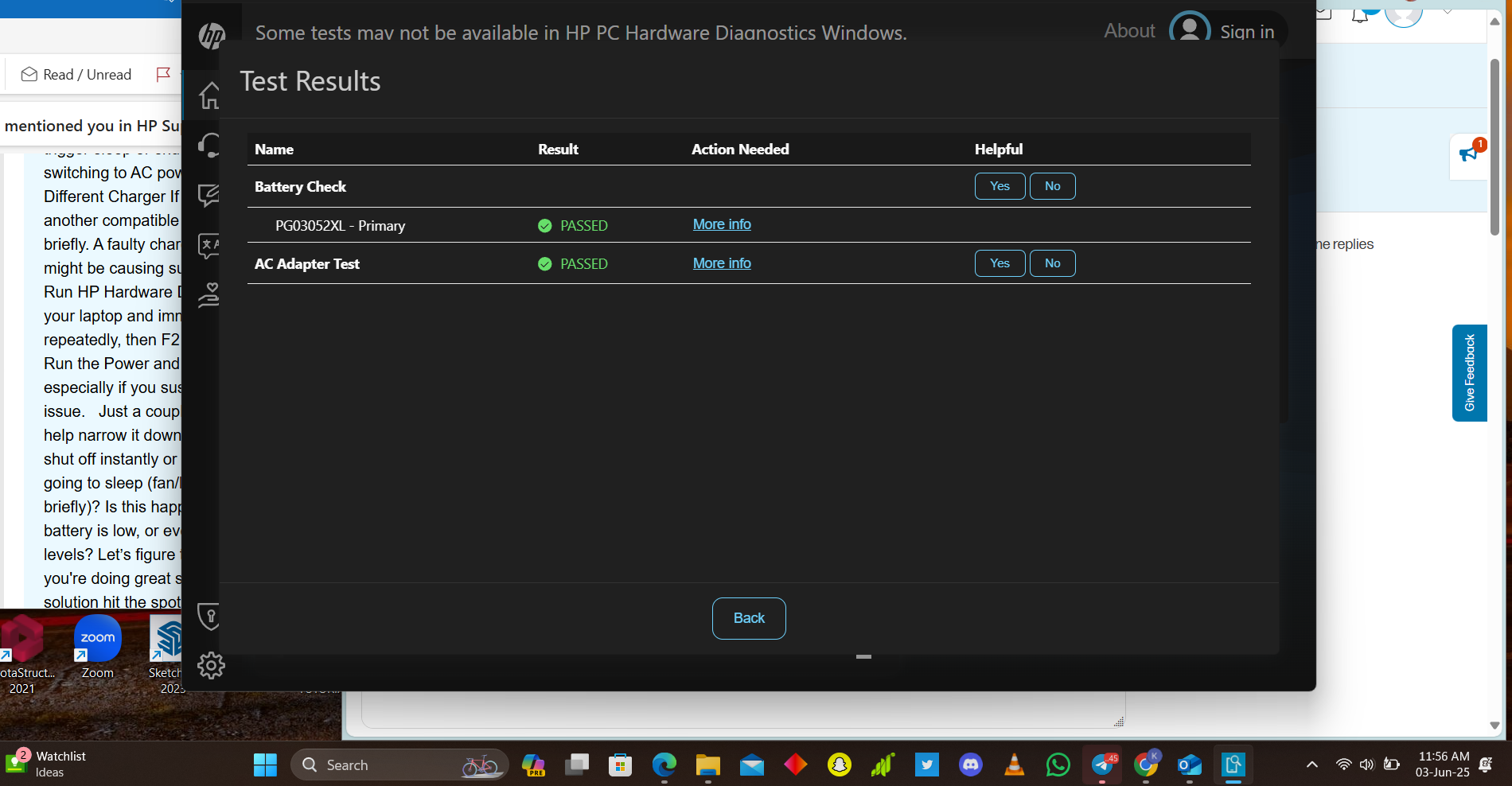Open the headset support icon in HP sidebar
Image resolution: width=1512 pixels, height=786 pixels.
point(209,145)
